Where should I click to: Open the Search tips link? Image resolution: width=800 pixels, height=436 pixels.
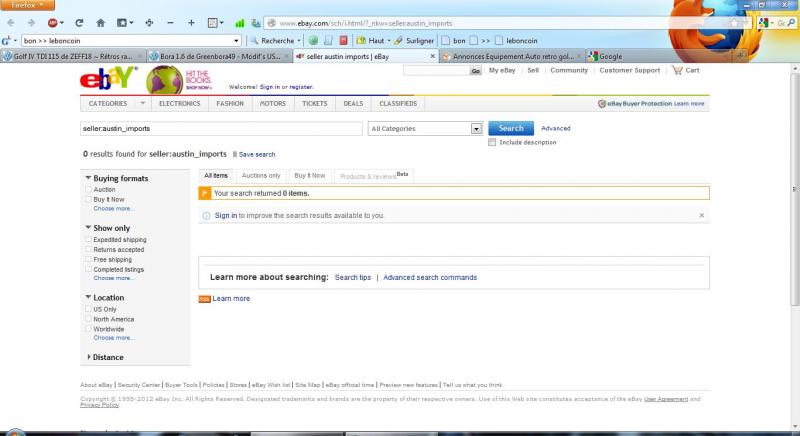353,277
